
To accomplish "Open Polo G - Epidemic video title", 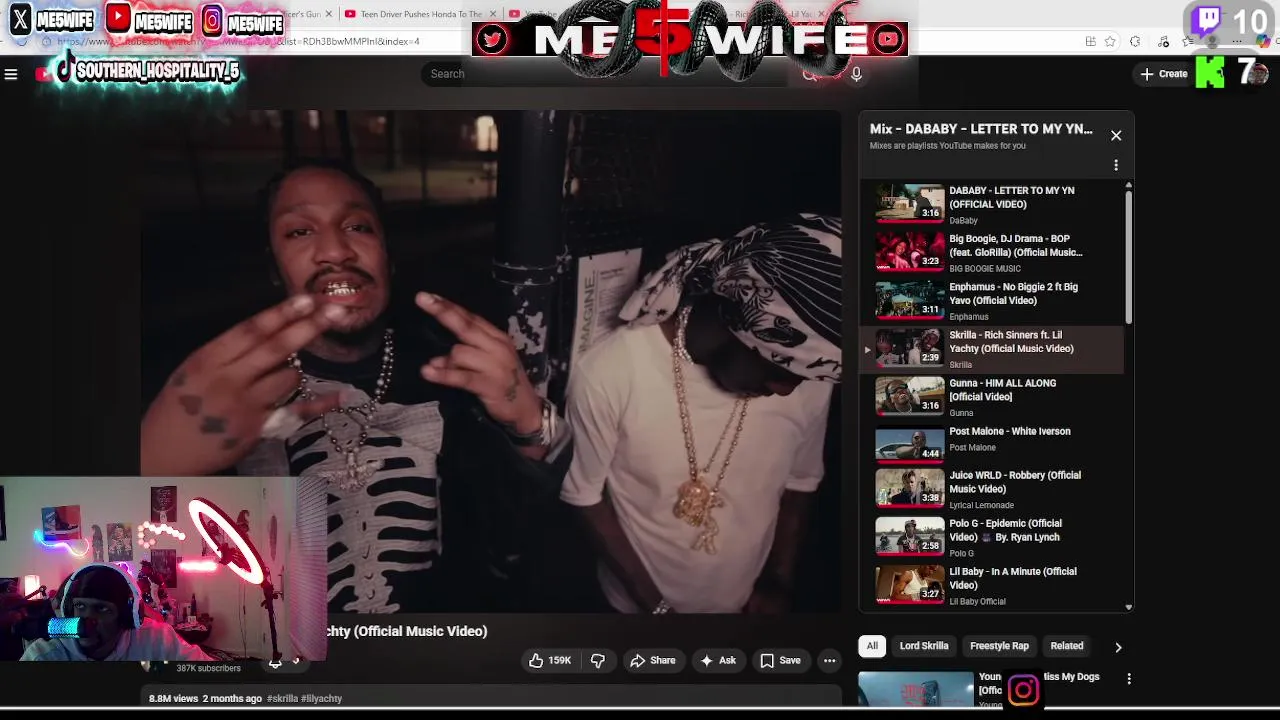I will [1005, 531].
